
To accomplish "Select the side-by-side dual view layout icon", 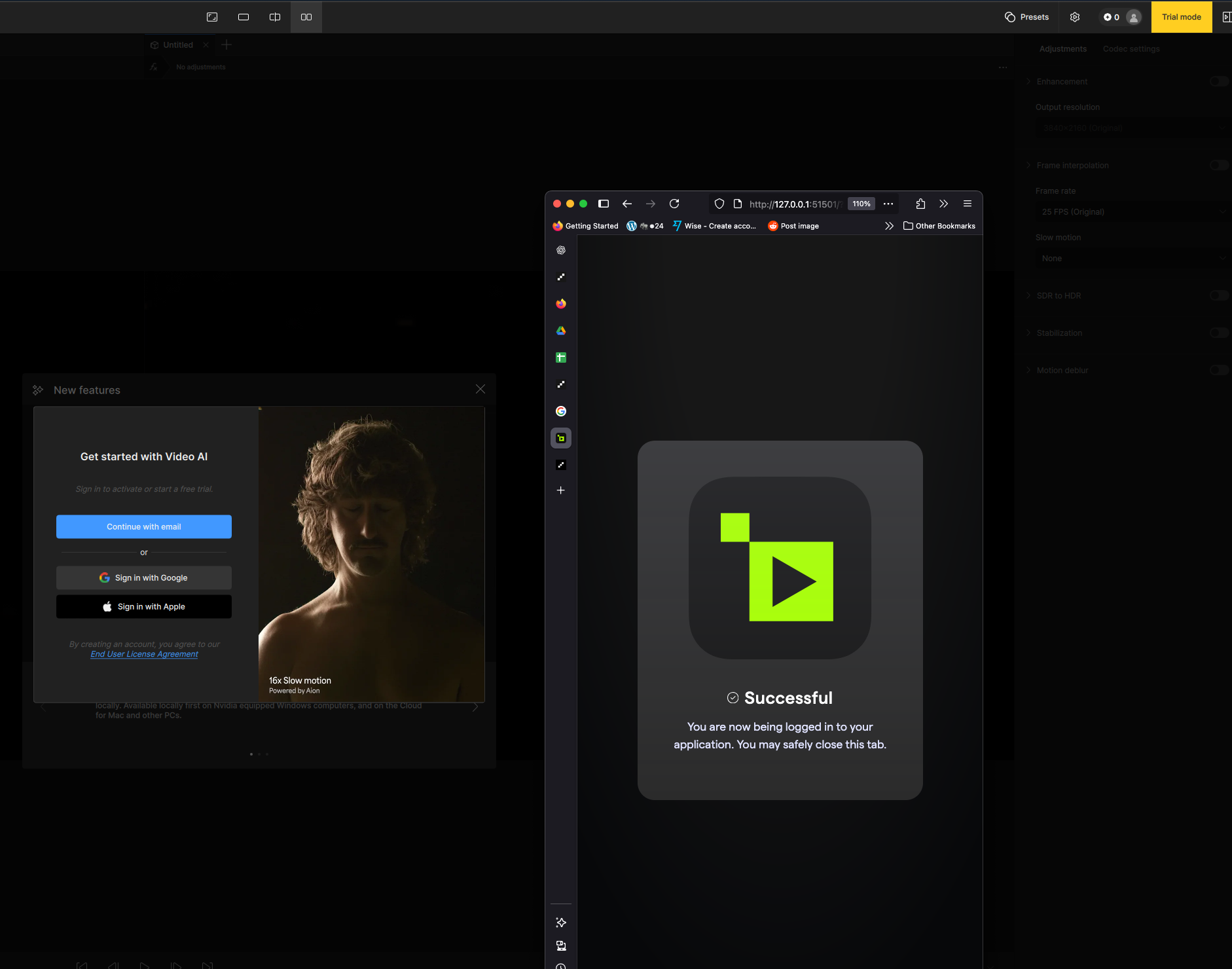I will [306, 17].
